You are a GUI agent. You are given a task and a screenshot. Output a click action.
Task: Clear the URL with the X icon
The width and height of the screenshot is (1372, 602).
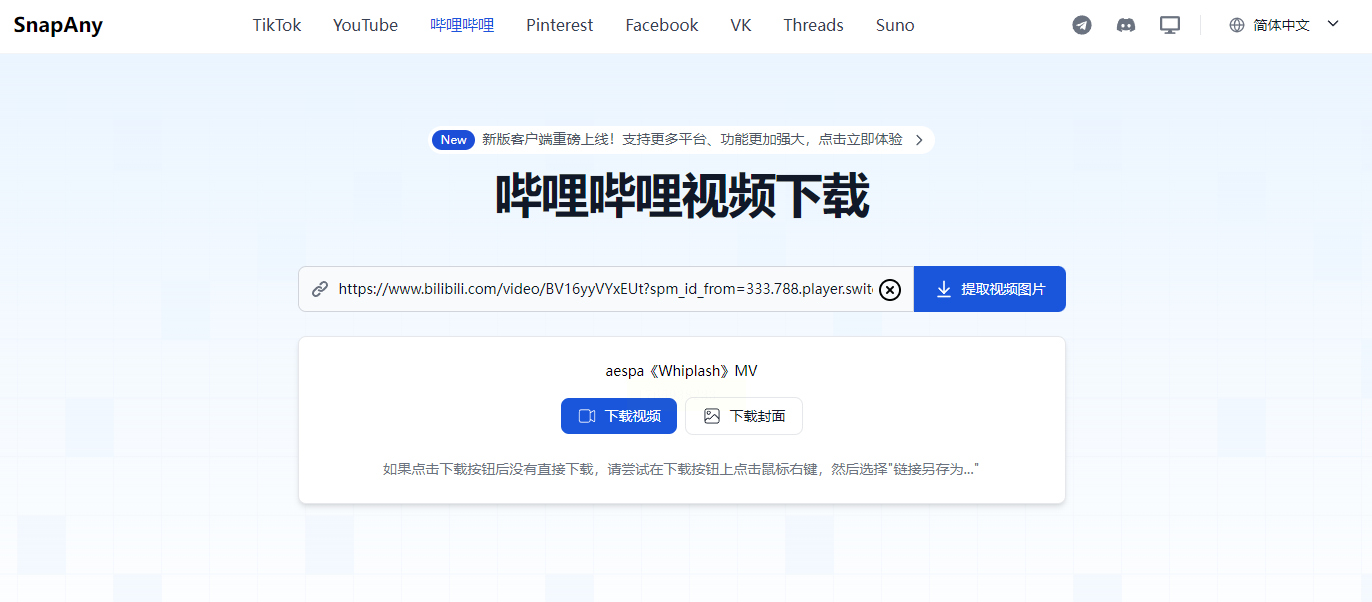pyautogui.click(x=890, y=289)
